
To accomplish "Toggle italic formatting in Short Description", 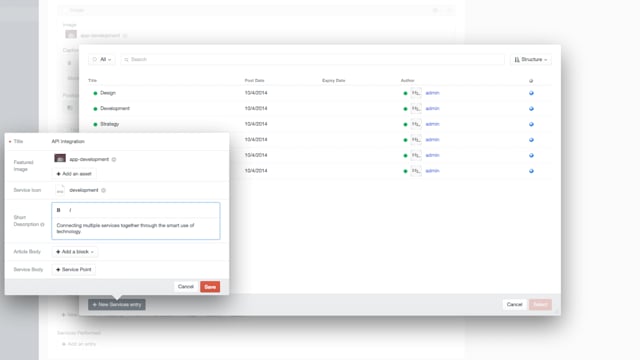I will [70, 210].
